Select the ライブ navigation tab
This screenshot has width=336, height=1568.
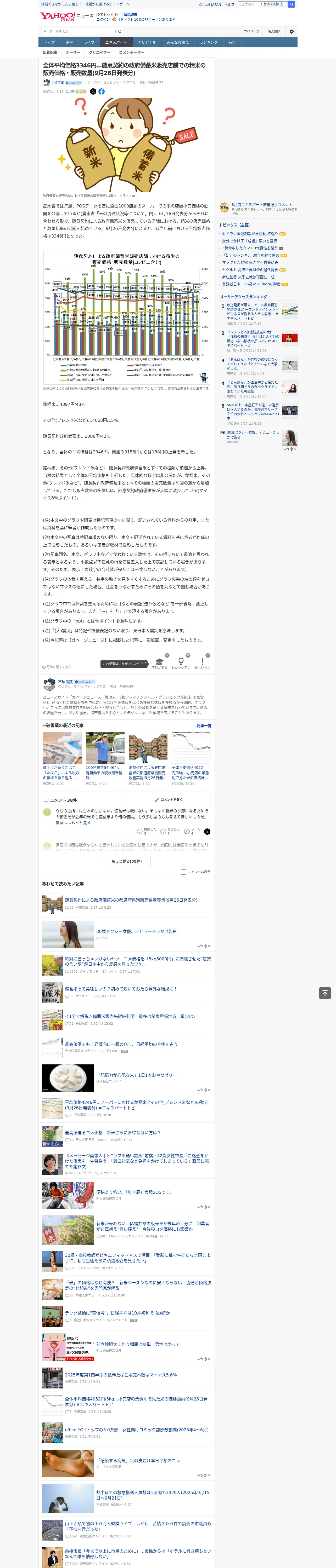[89, 43]
